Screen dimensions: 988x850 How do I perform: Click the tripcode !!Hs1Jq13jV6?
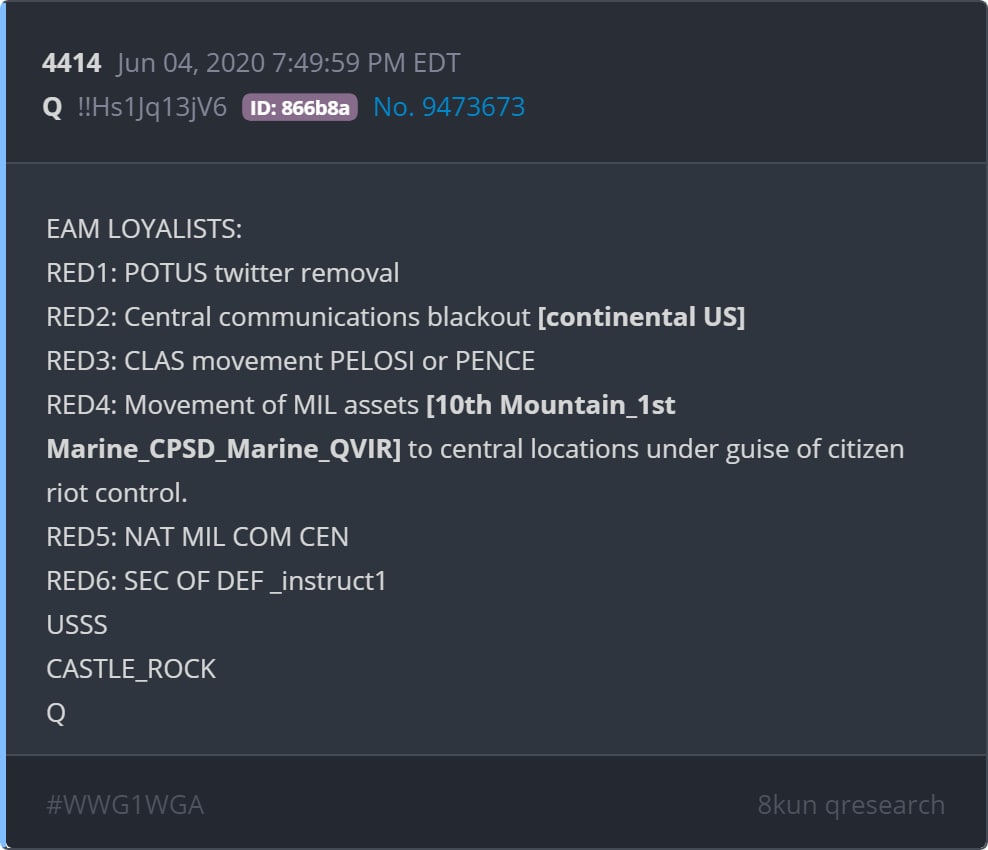pos(152,108)
